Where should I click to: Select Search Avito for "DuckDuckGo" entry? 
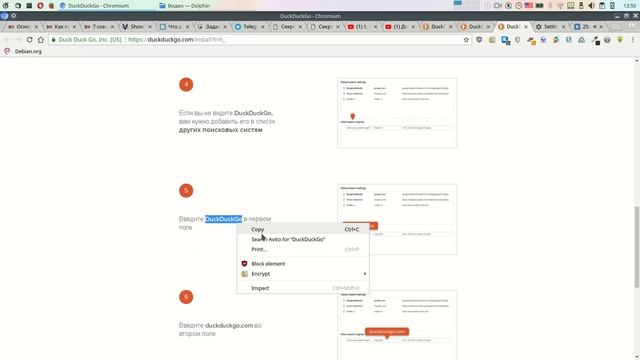[x=303, y=239]
